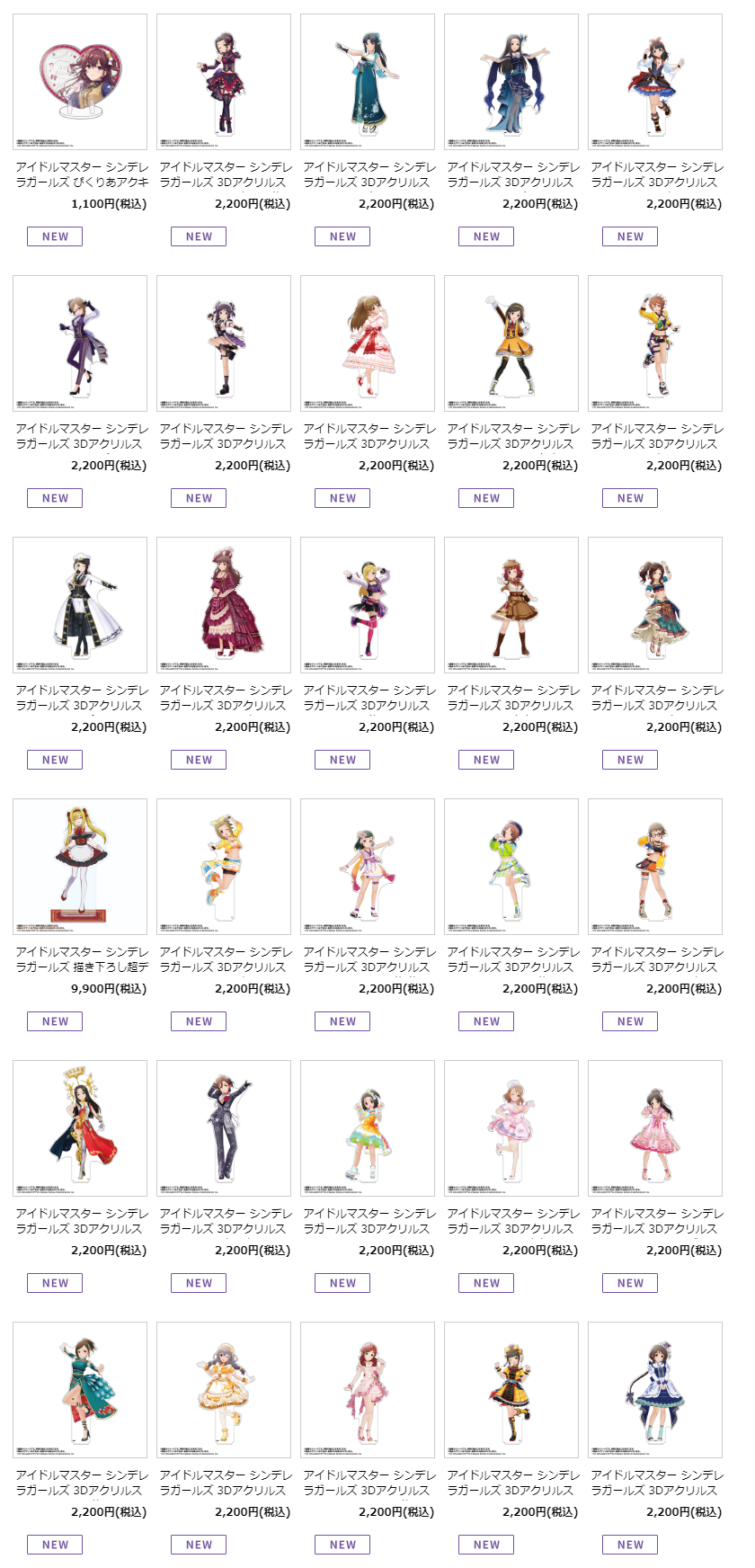Open the purple suit figure product image
Viewport: 755px width, 1568px height.
pos(80,343)
